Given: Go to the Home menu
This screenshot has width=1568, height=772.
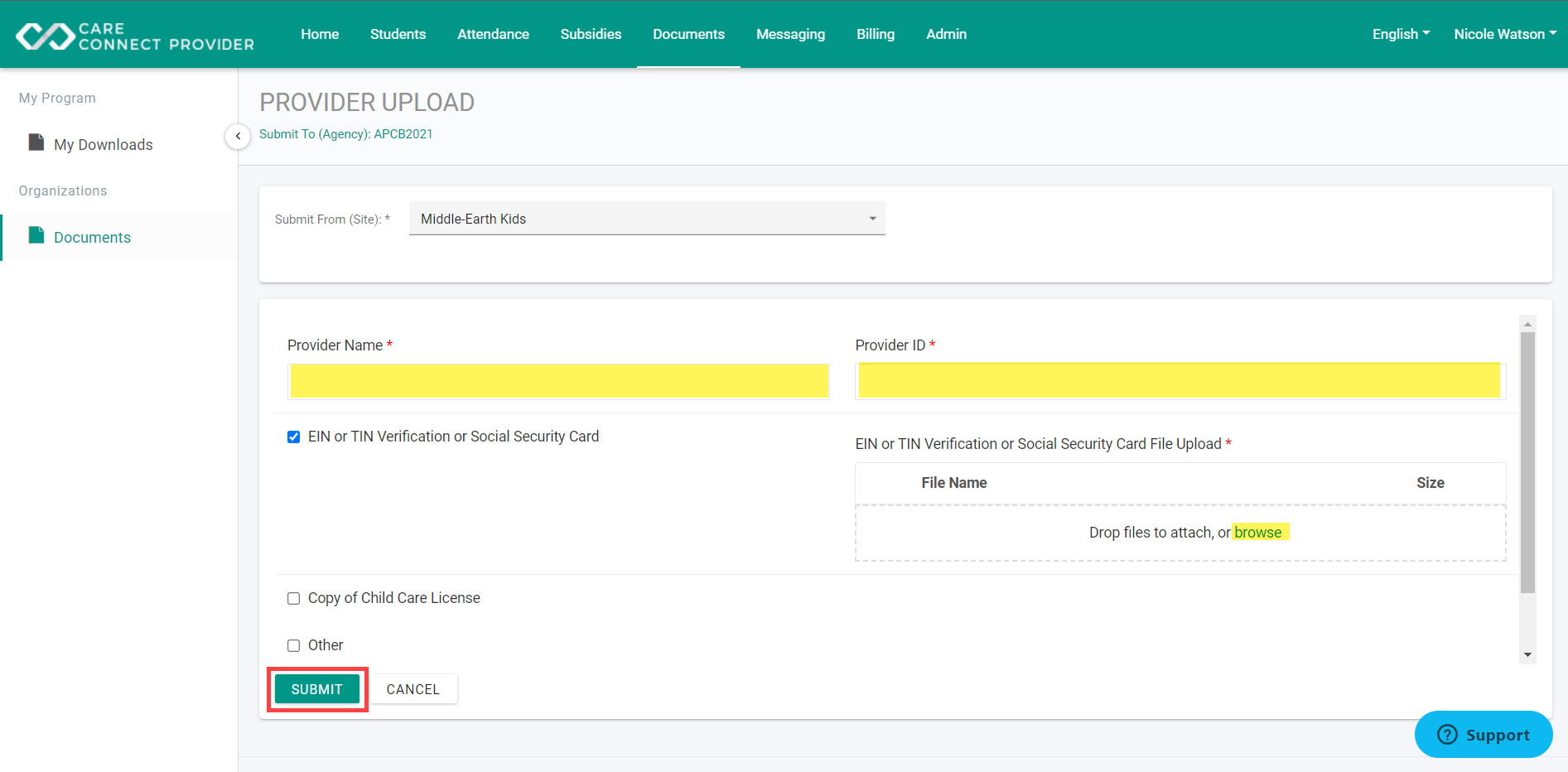Looking at the screenshot, I should point(320,34).
